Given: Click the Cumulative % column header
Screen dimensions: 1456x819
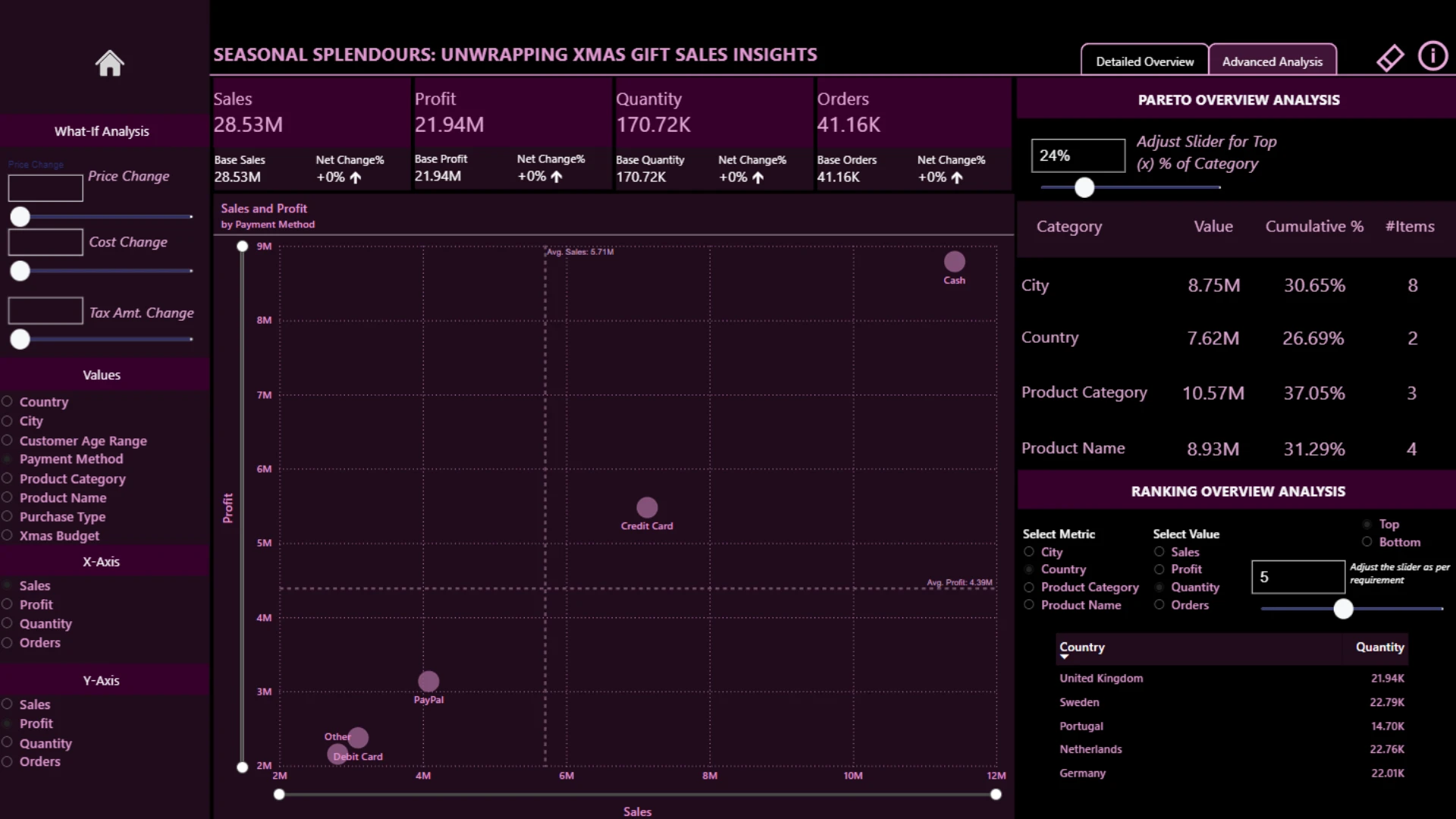Looking at the screenshot, I should click(x=1314, y=226).
